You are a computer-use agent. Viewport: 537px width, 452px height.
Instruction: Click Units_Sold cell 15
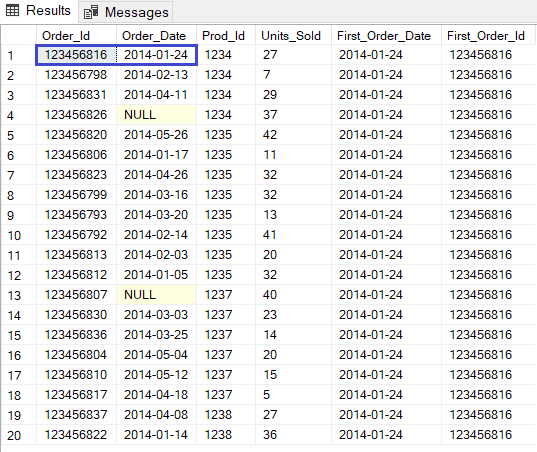click(x=294, y=375)
